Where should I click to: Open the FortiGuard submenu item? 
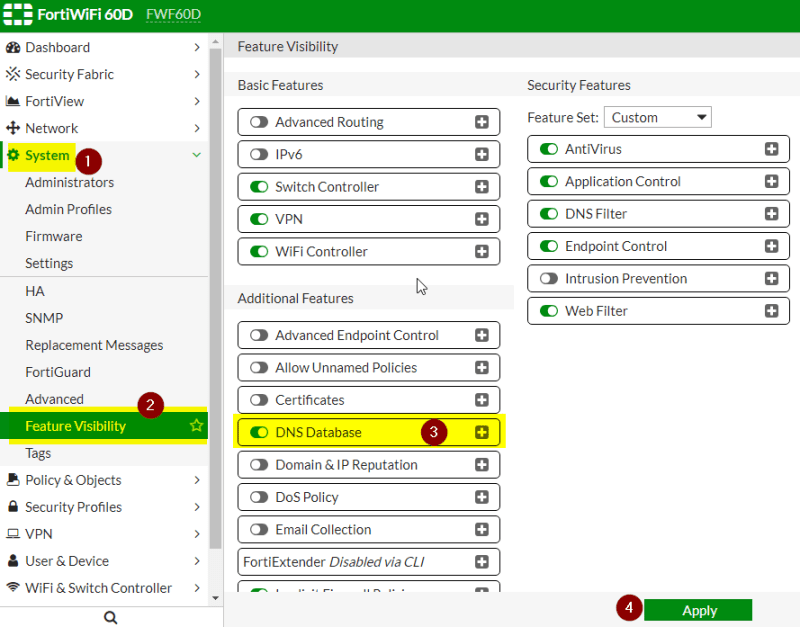(x=58, y=372)
